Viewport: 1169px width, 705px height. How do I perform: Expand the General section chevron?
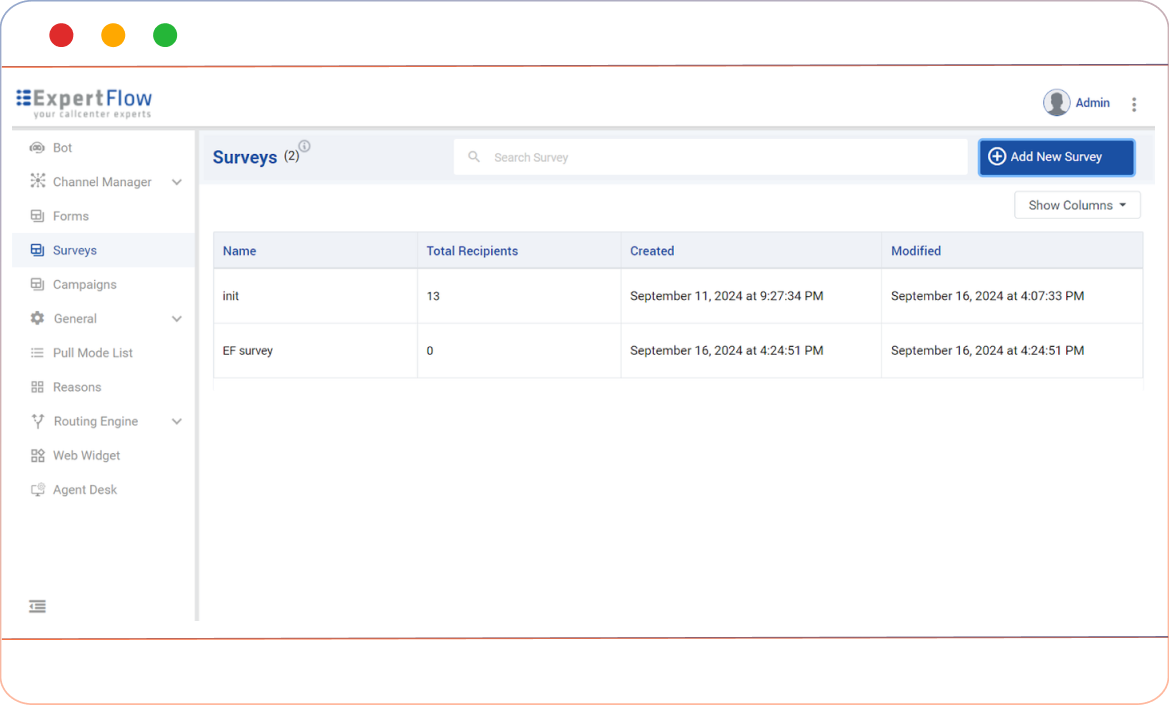click(177, 319)
